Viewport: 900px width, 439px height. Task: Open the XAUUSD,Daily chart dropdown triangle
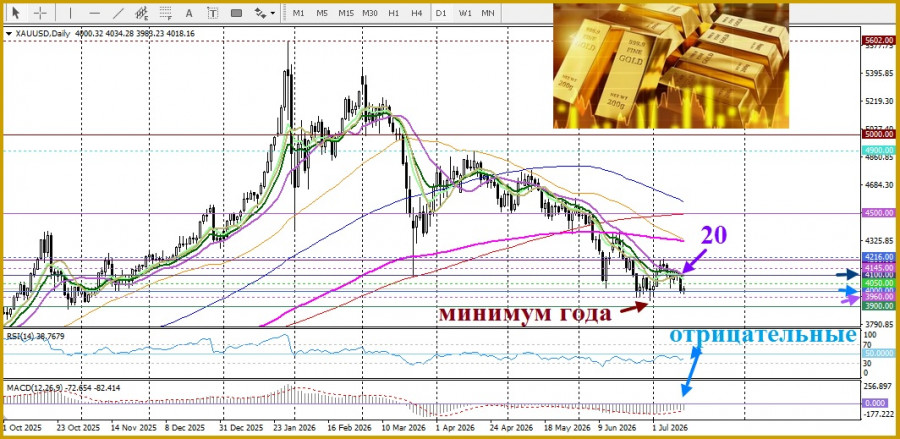(9, 33)
